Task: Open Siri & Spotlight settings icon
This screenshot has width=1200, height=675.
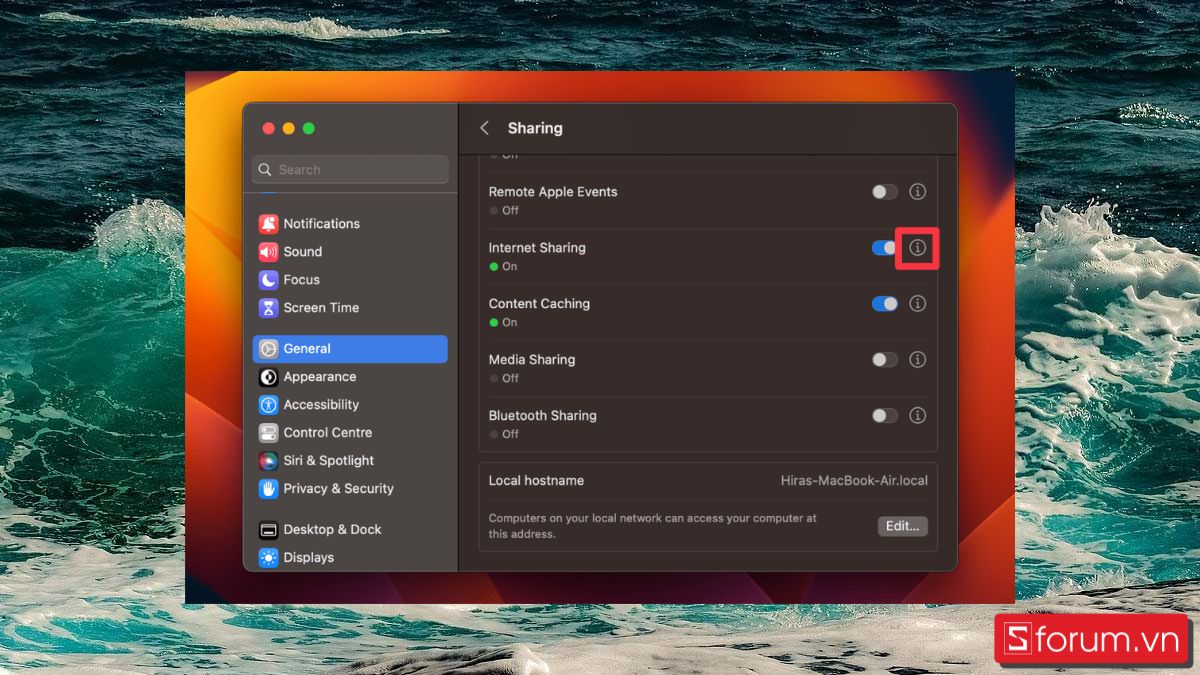Action: click(x=267, y=460)
